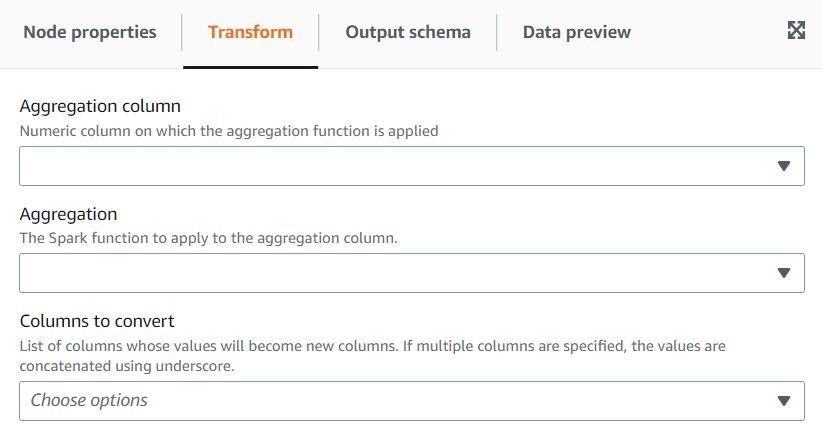
Task: Click the "Spark function to apply" description
Action: [209, 238]
